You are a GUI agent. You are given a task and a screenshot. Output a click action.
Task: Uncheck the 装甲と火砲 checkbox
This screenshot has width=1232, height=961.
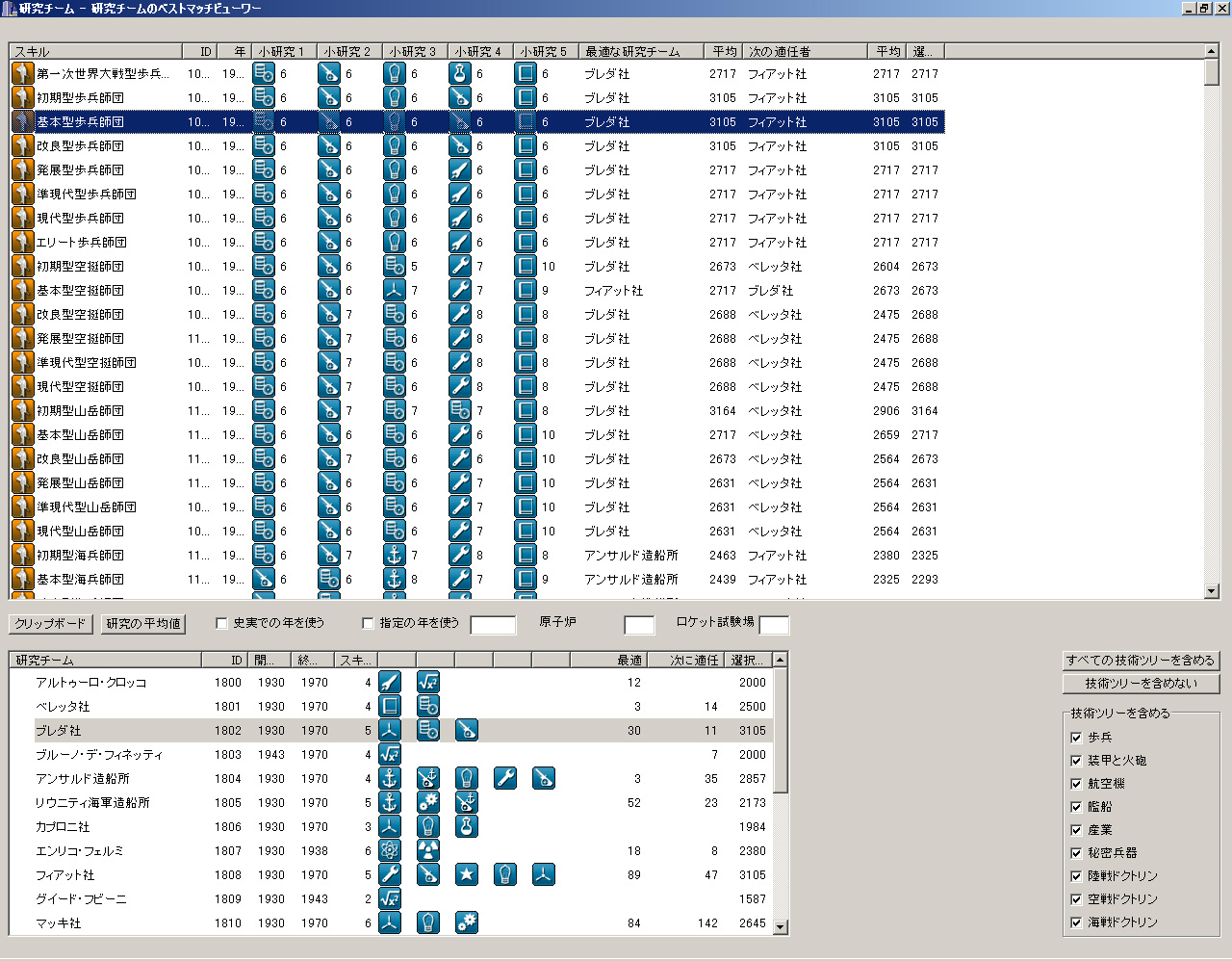[x=1076, y=761]
